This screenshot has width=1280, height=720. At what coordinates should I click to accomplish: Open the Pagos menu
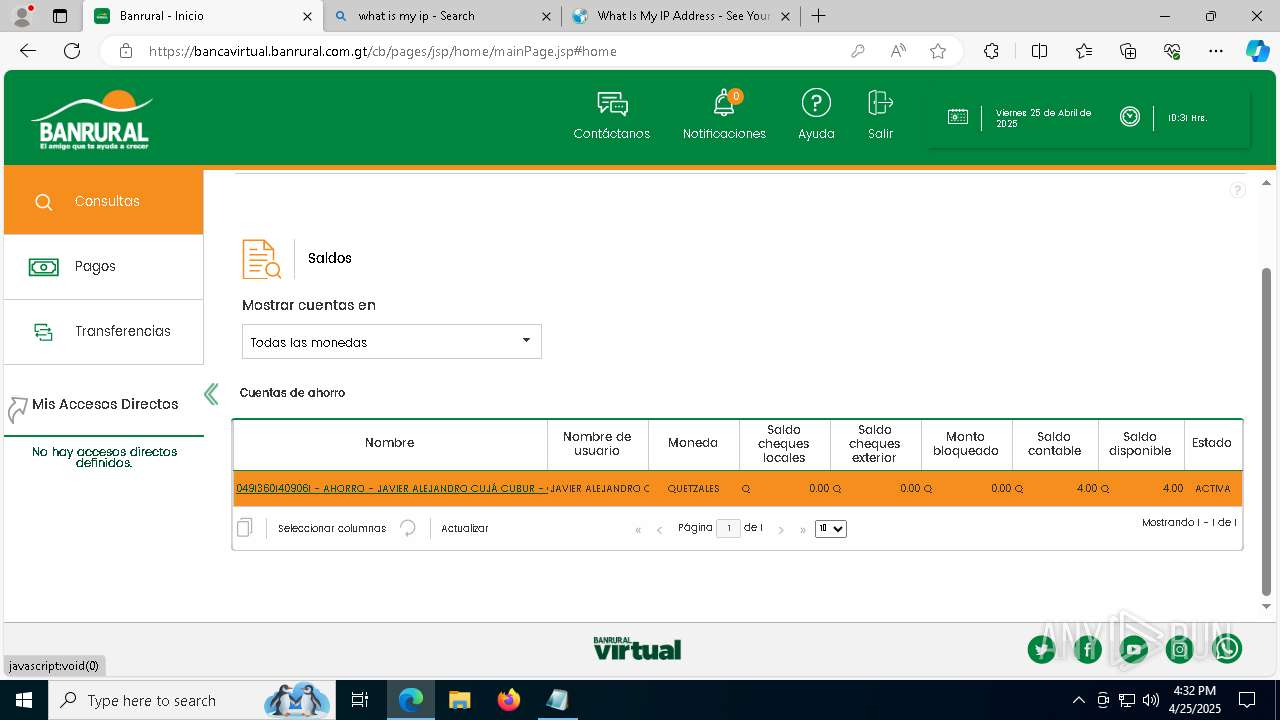[104, 266]
